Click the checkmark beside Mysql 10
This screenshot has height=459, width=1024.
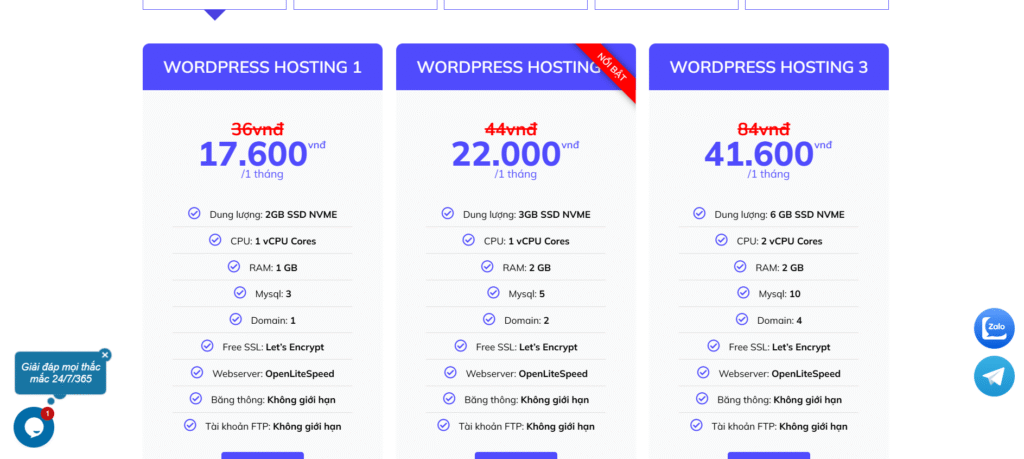[743, 293]
